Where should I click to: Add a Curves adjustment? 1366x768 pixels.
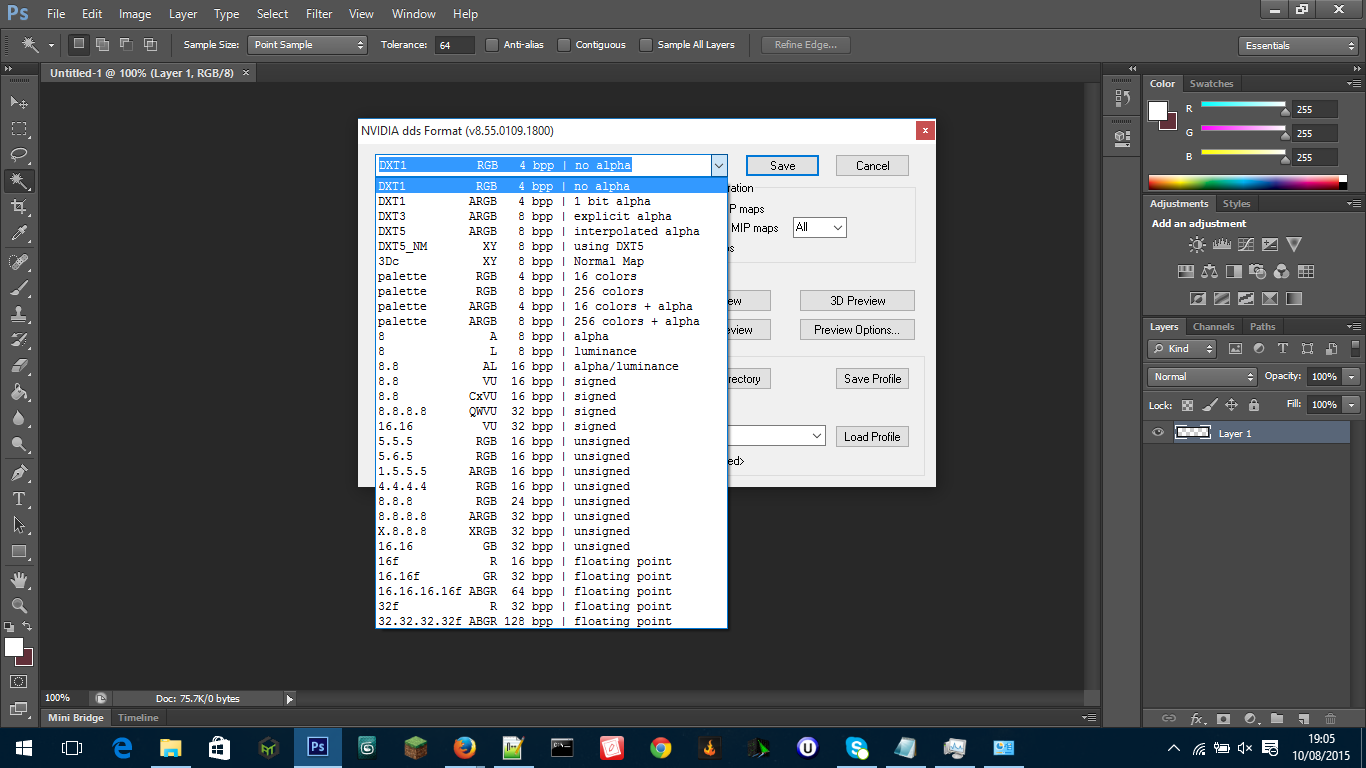pos(1246,245)
